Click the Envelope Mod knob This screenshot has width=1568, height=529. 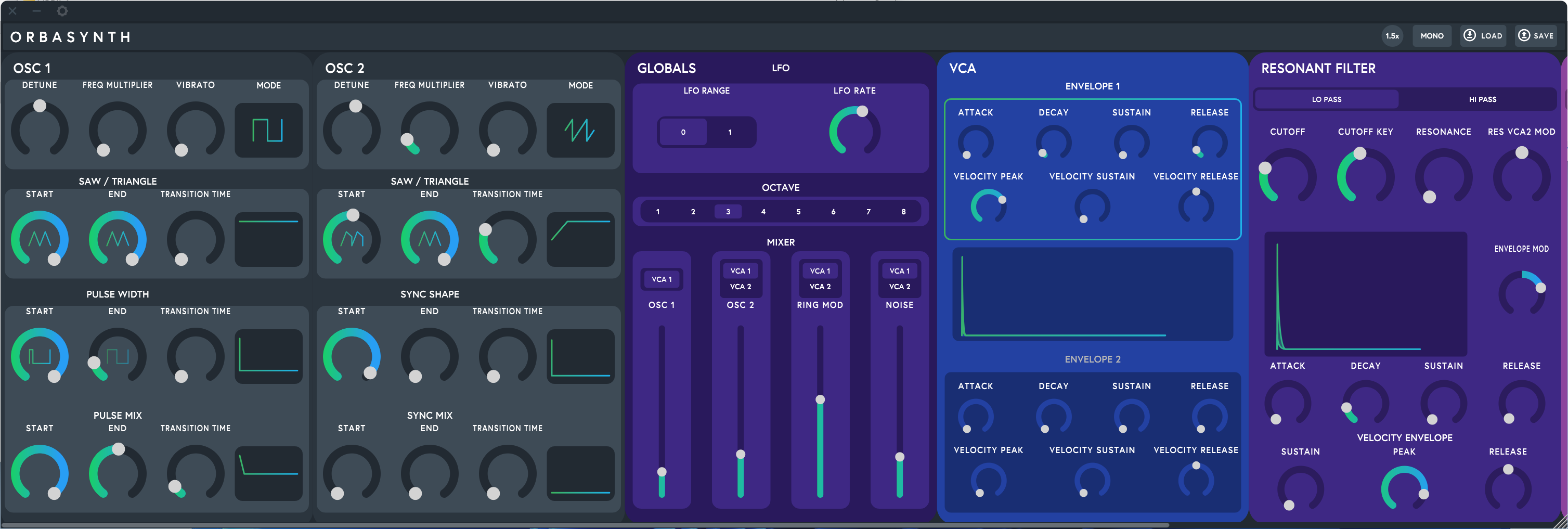click(1522, 293)
